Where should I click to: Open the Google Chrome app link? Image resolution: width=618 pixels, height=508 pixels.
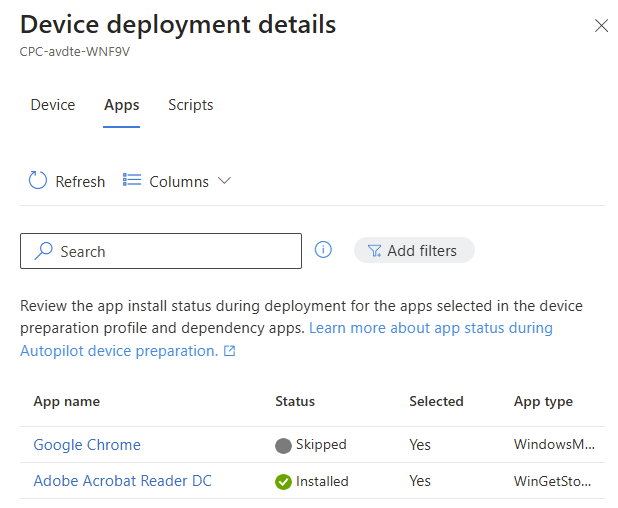[x=87, y=445]
